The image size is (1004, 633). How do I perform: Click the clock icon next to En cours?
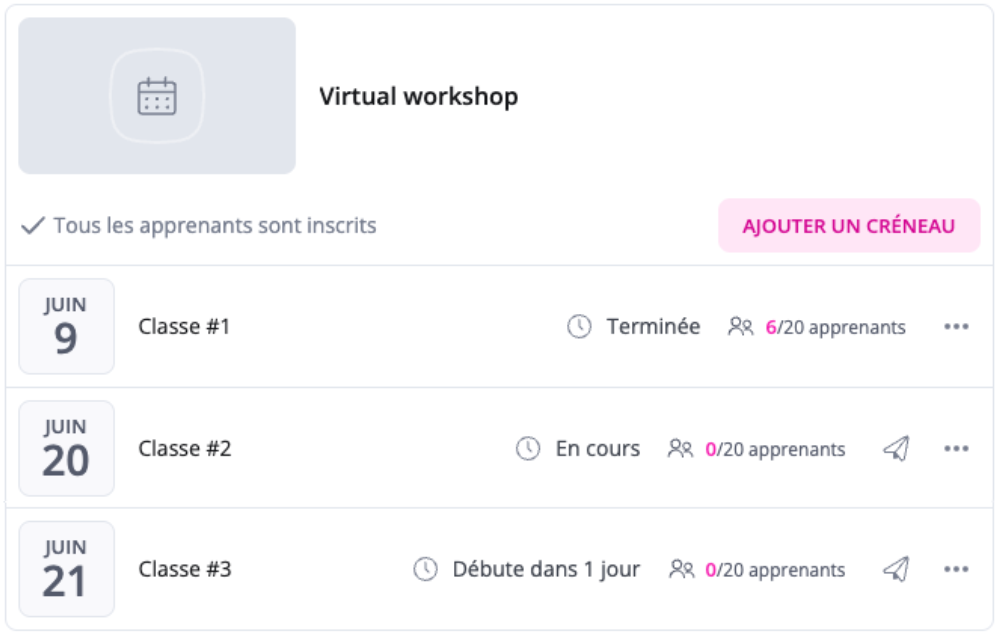pos(528,449)
